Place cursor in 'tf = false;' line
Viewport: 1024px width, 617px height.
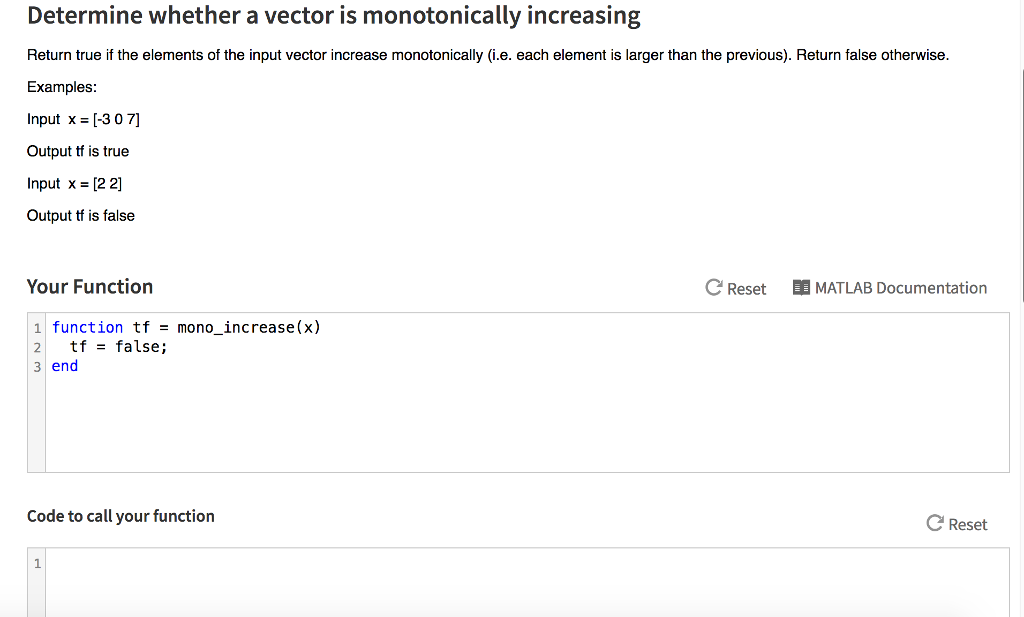point(118,346)
